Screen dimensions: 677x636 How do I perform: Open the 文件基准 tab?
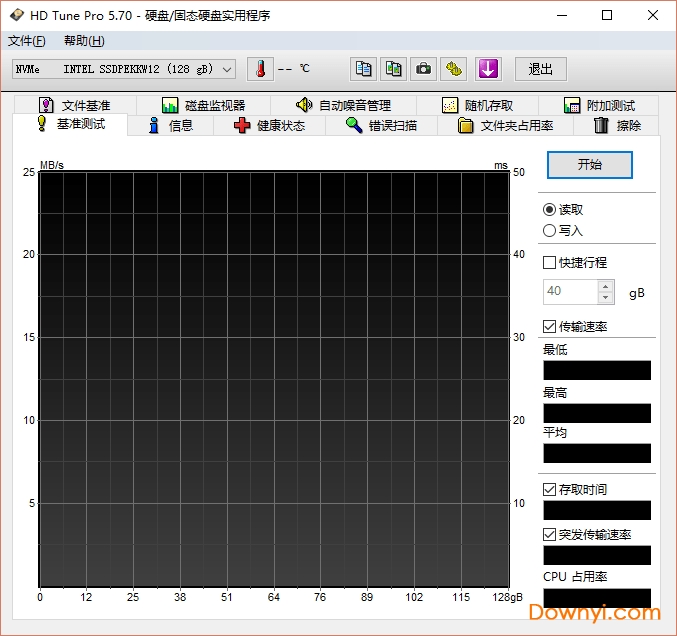pyautogui.click(x=75, y=105)
